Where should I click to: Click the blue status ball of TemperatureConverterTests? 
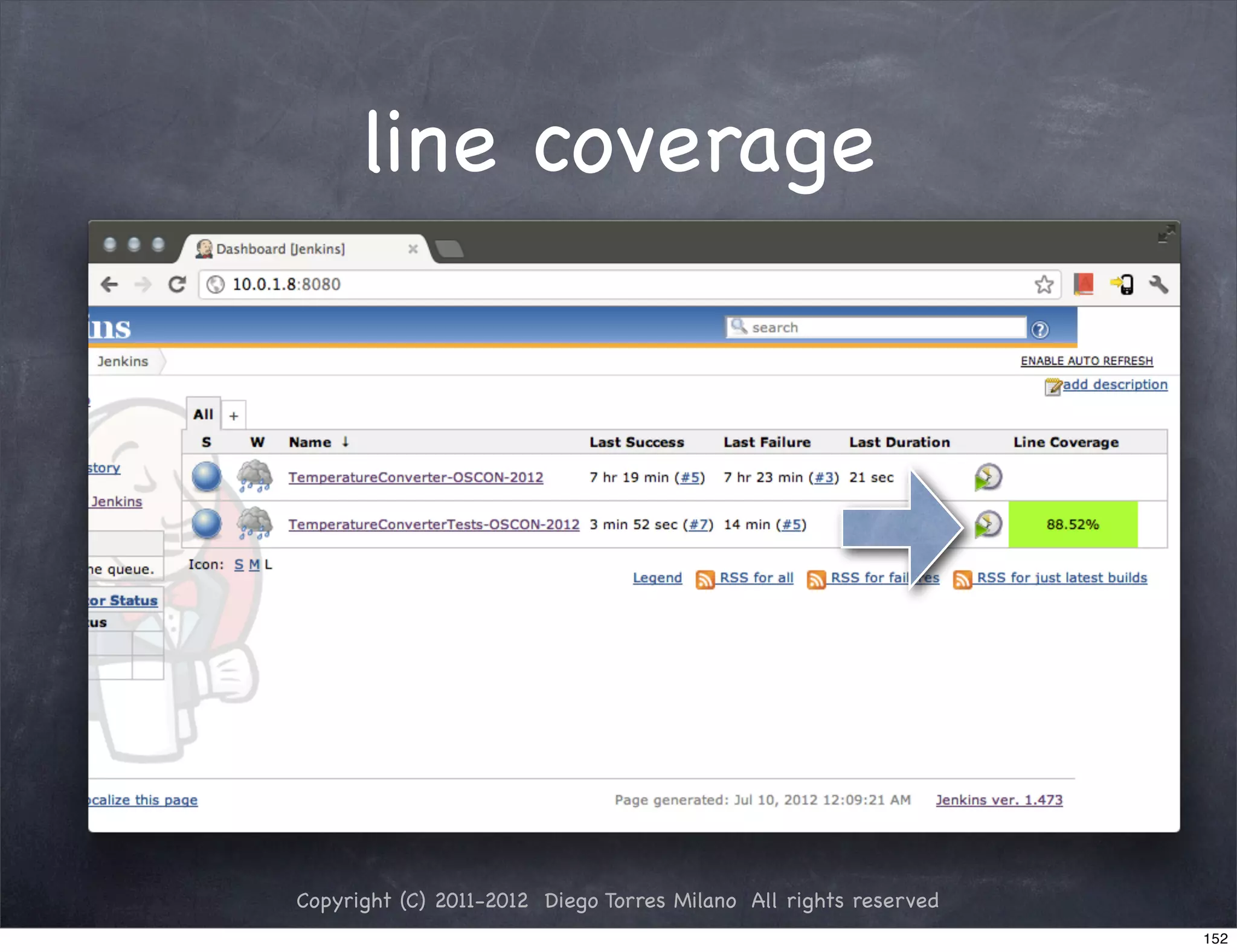(x=207, y=524)
